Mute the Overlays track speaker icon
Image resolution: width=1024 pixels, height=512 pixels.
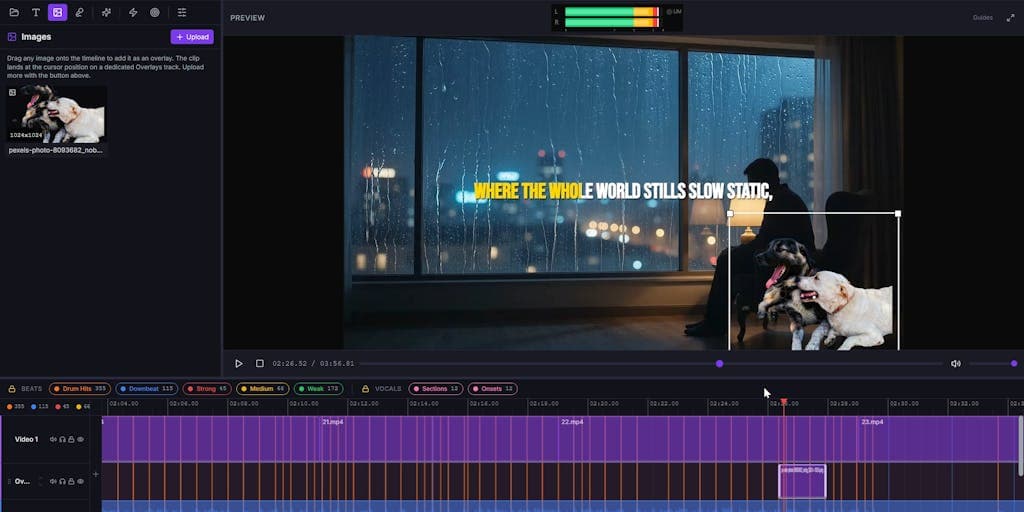pyautogui.click(x=54, y=481)
